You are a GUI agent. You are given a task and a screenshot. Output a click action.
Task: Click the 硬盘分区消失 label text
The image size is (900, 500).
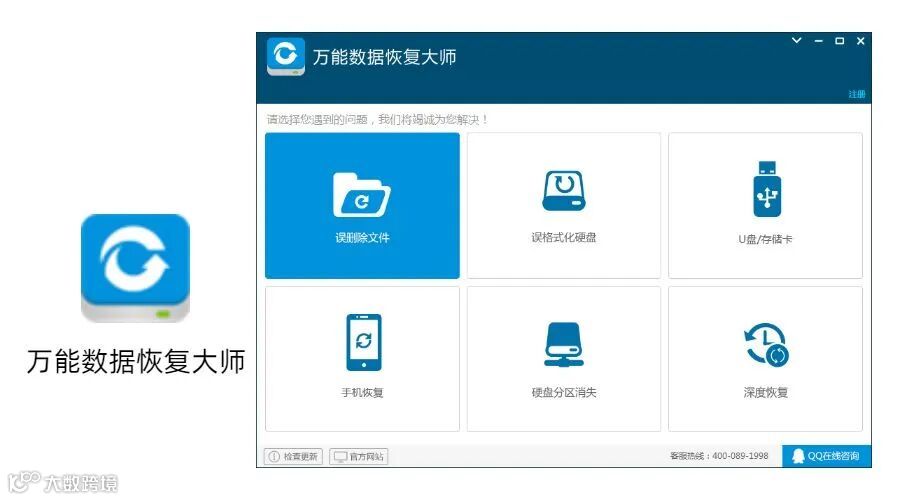[x=564, y=392]
